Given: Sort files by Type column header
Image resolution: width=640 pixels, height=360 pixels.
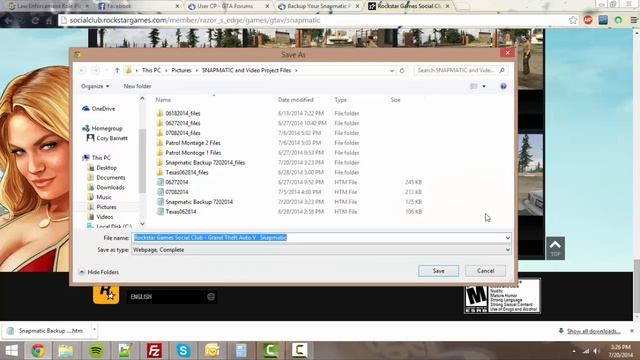Looking at the screenshot, I should pos(340,100).
